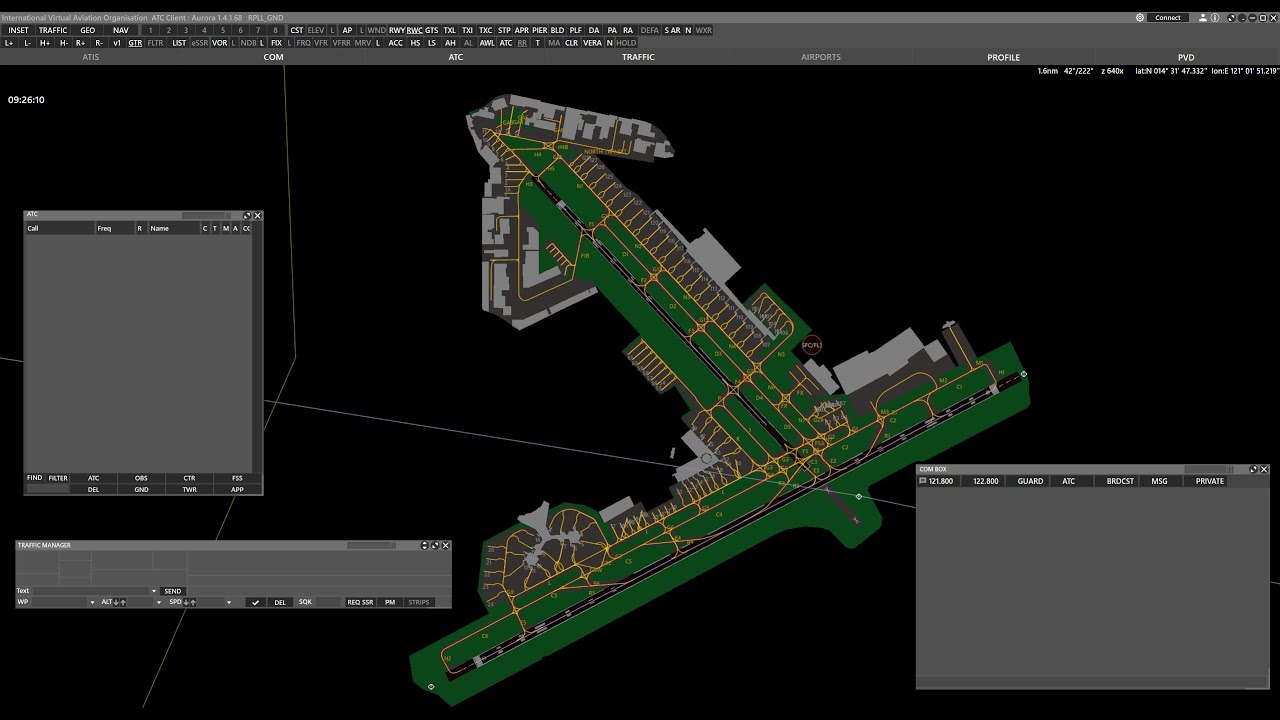Image resolution: width=1280 pixels, height=720 pixels.
Task: Click the FILTER button in ATC panel
Action: click(58, 478)
